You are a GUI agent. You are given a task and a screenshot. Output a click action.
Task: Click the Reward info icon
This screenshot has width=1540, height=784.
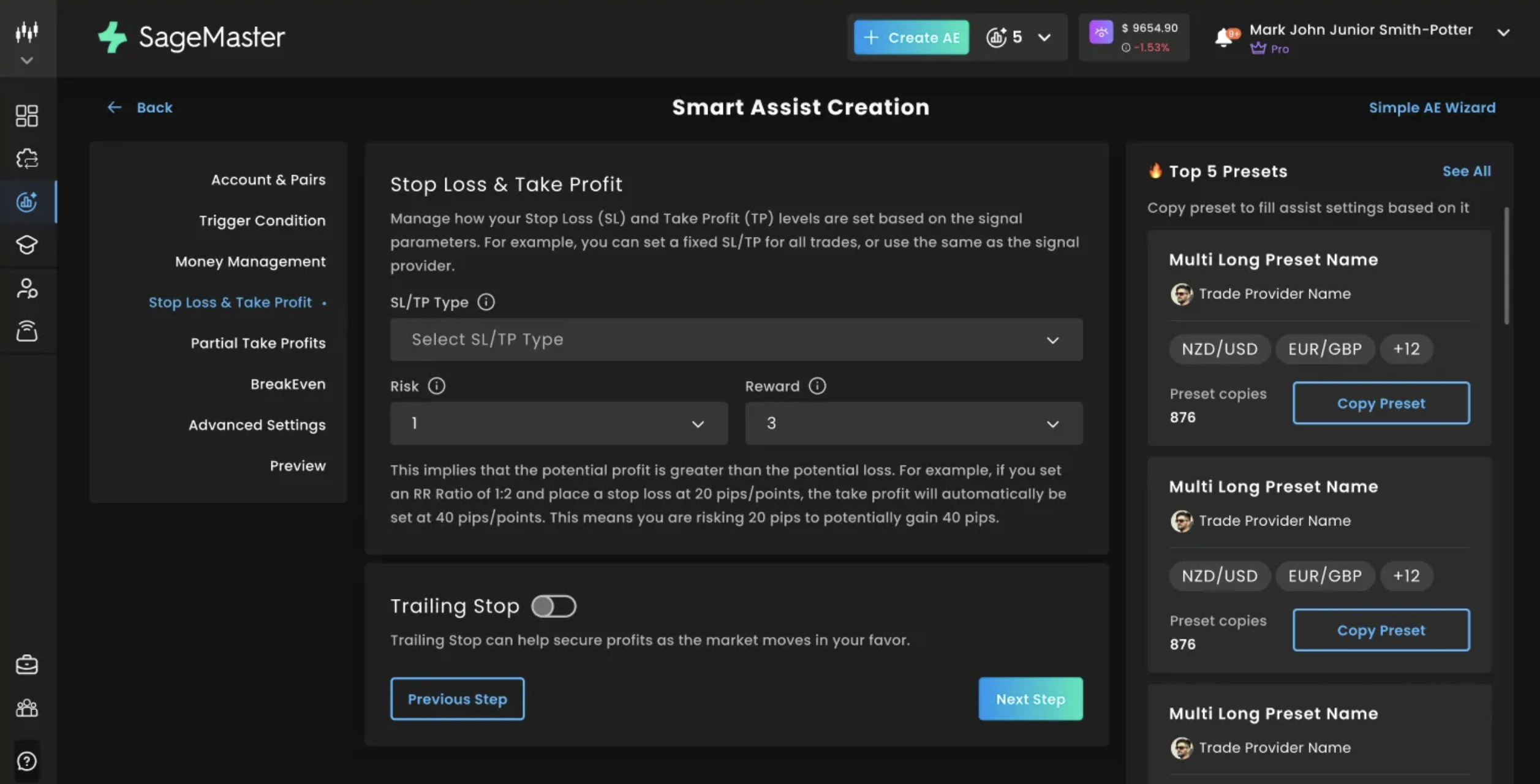[817, 386]
